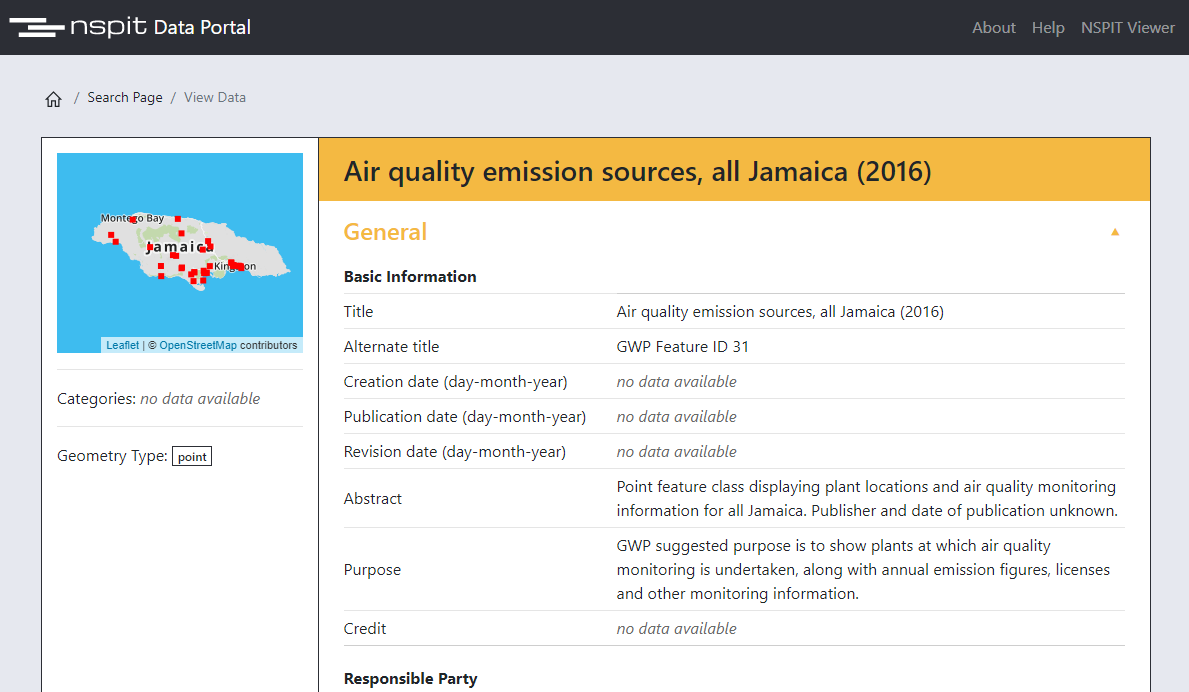Screen dimensions: 1189x692
Task: Click the Abstract description text
Action: 866,499
